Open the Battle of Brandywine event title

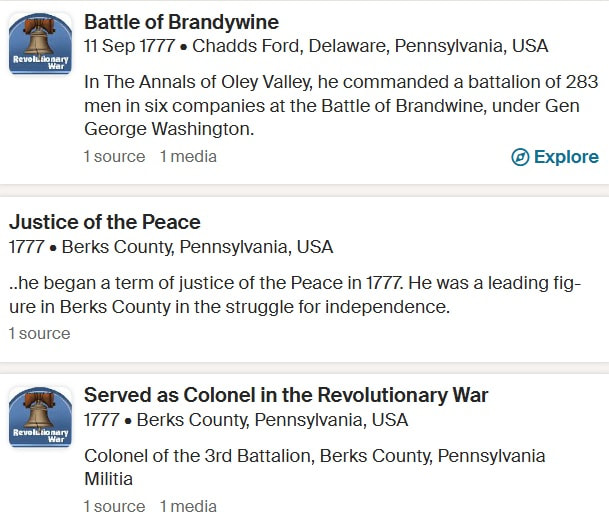(x=181, y=22)
